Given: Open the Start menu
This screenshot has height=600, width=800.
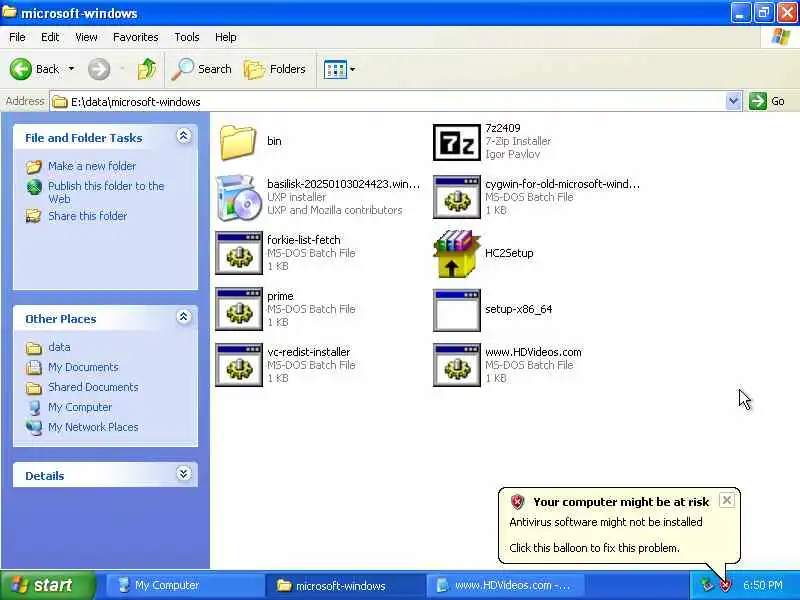Looking at the screenshot, I should point(48,585).
